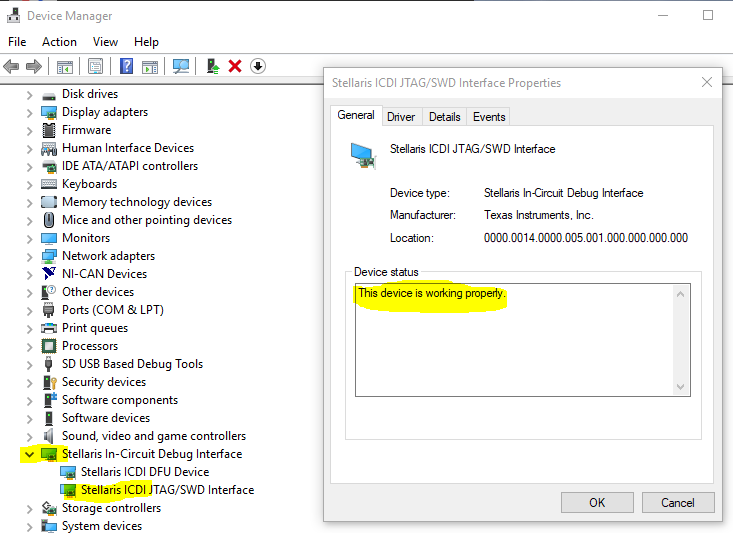This screenshot has width=733, height=533.
Task: Collapse Stellaris In-Circuit Debug Interface node
Action: coord(29,454)
